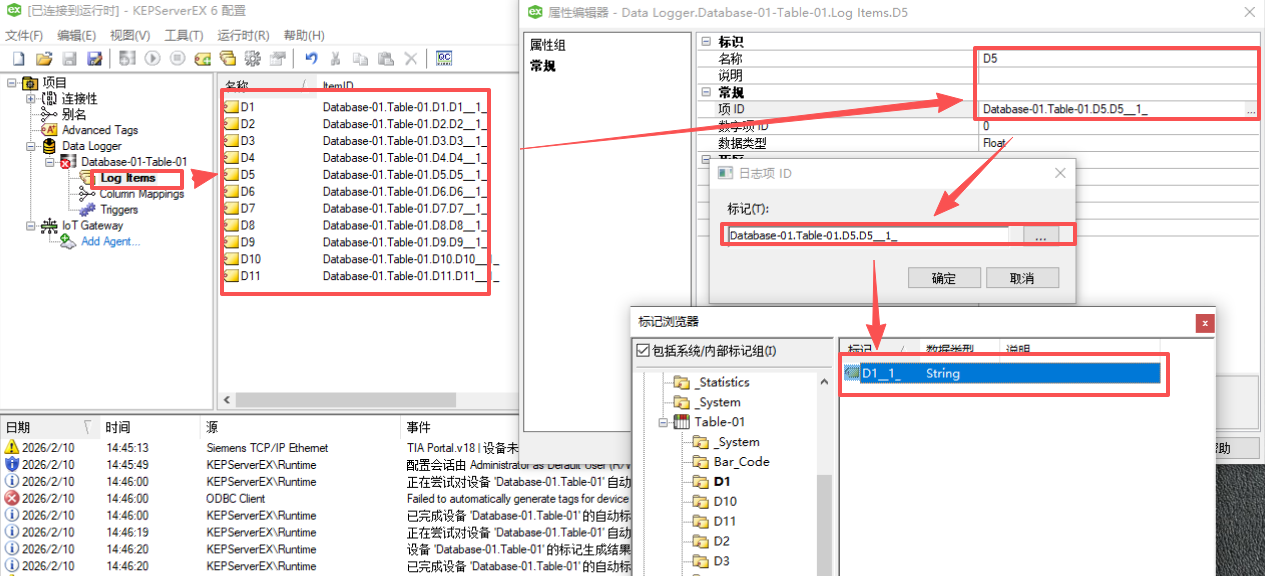Select 常规 in the 属性组 list

click(x=542, y=66)
